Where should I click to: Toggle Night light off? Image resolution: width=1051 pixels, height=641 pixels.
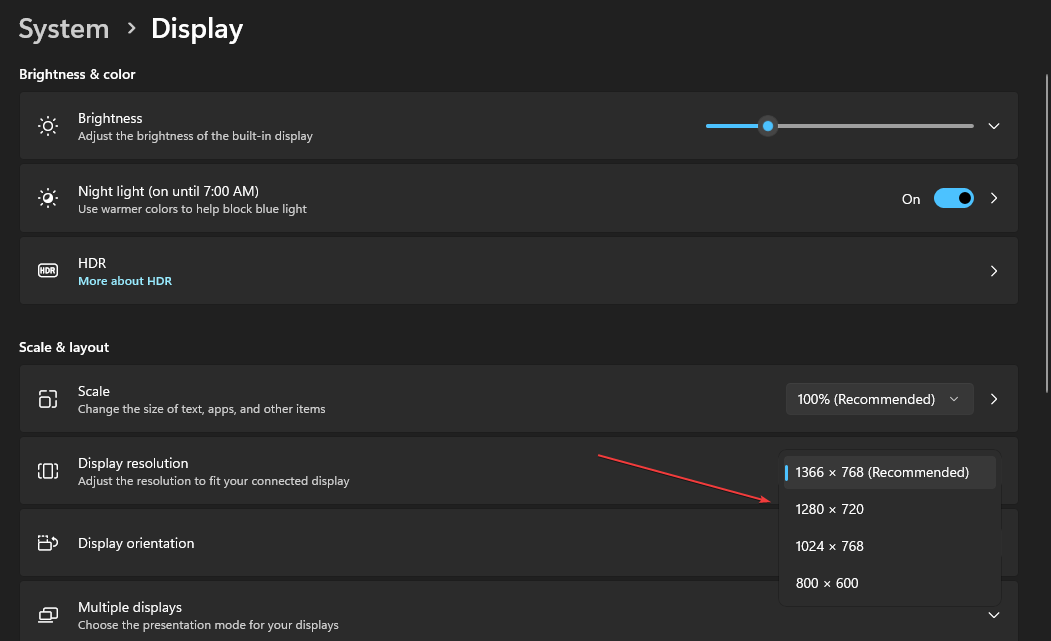pyautogui.click(x=954, y=198)
